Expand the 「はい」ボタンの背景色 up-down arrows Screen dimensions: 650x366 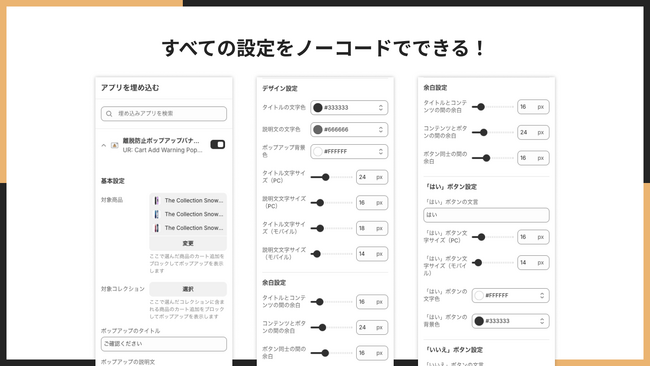tap(542, 321)
